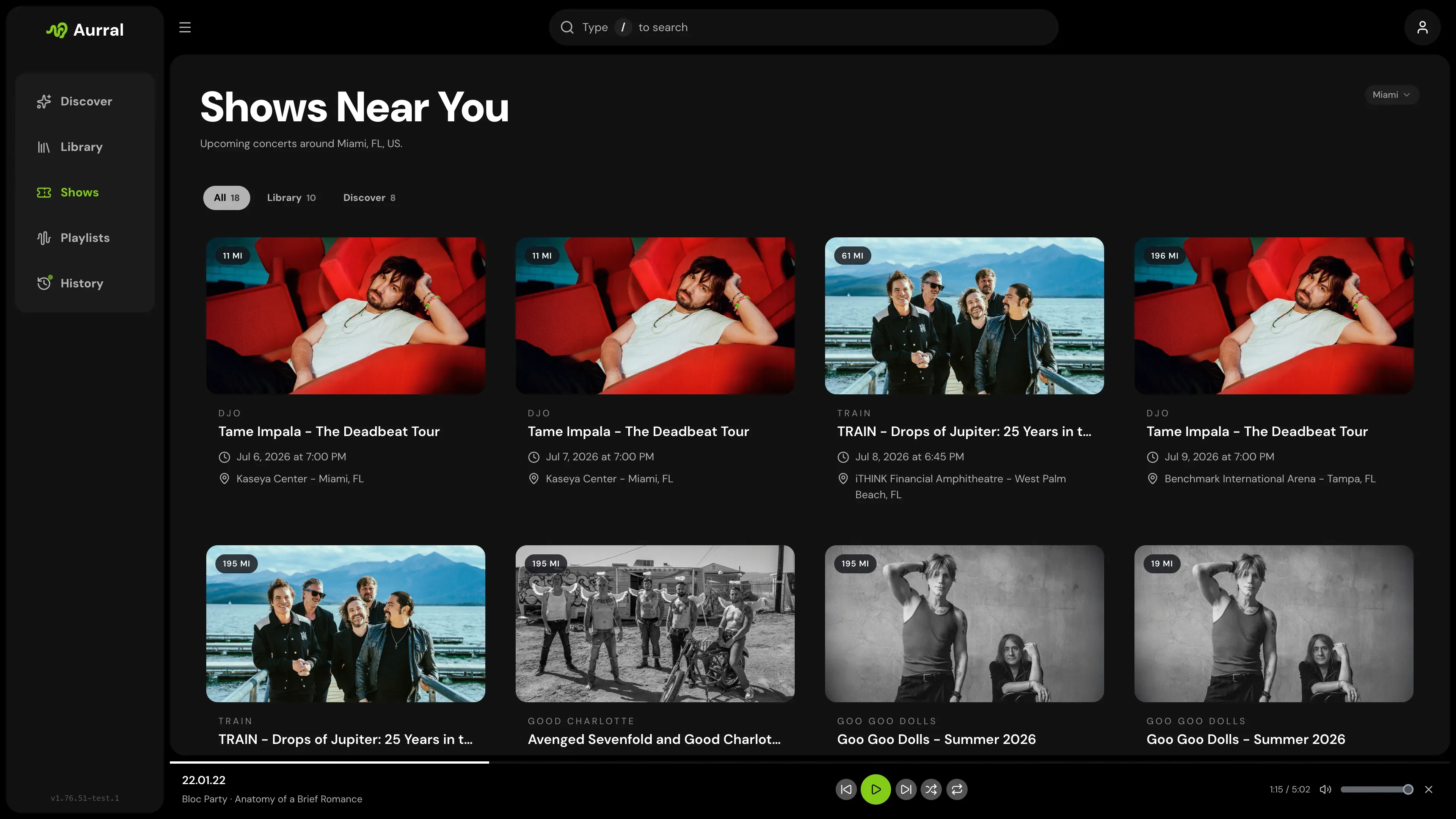
Task: Focus the search input field
Action: 803,27
